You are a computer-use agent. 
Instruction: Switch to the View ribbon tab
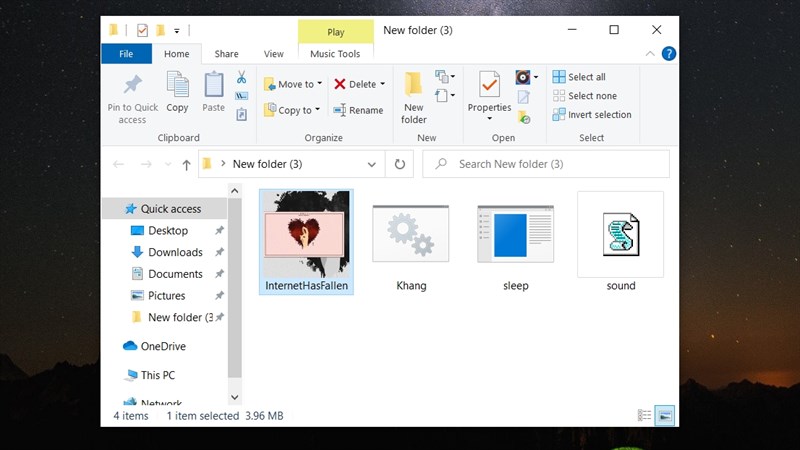click(273, 54)
